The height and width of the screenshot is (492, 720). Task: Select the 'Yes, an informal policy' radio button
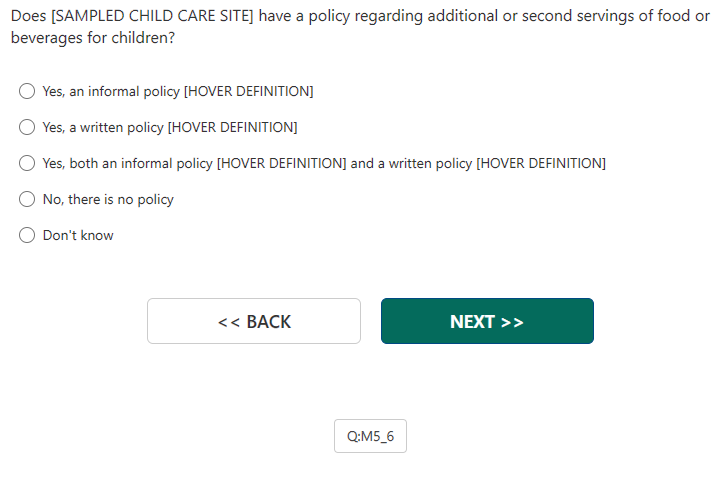point(28,91)
